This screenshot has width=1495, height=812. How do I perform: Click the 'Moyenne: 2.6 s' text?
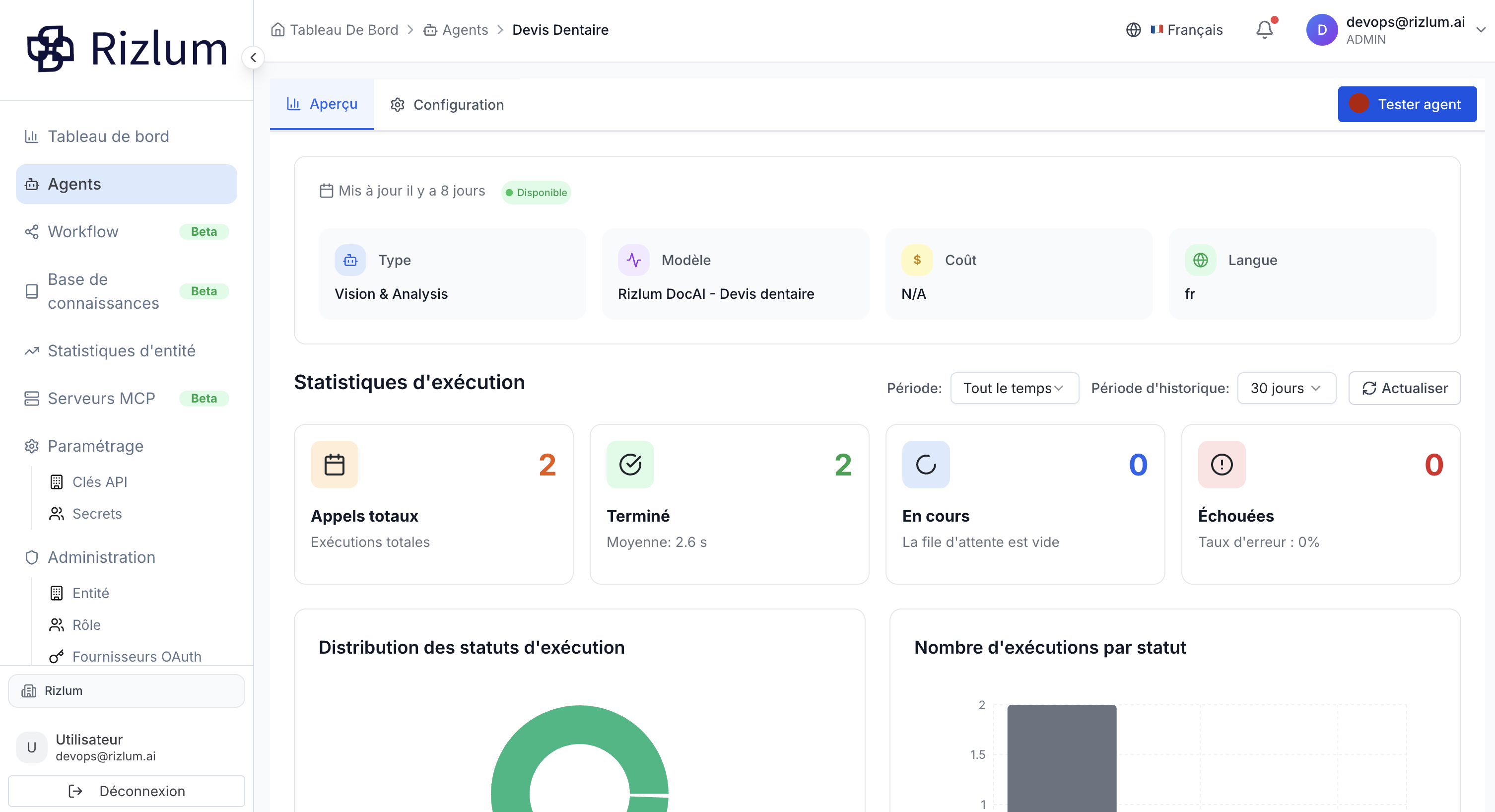click(656, 542)
